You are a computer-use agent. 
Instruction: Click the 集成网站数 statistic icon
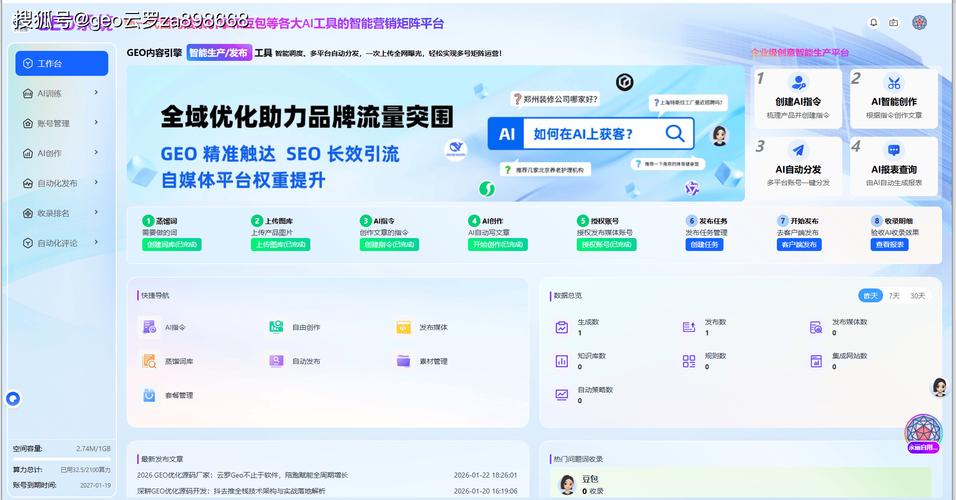[x=816, y=361]
